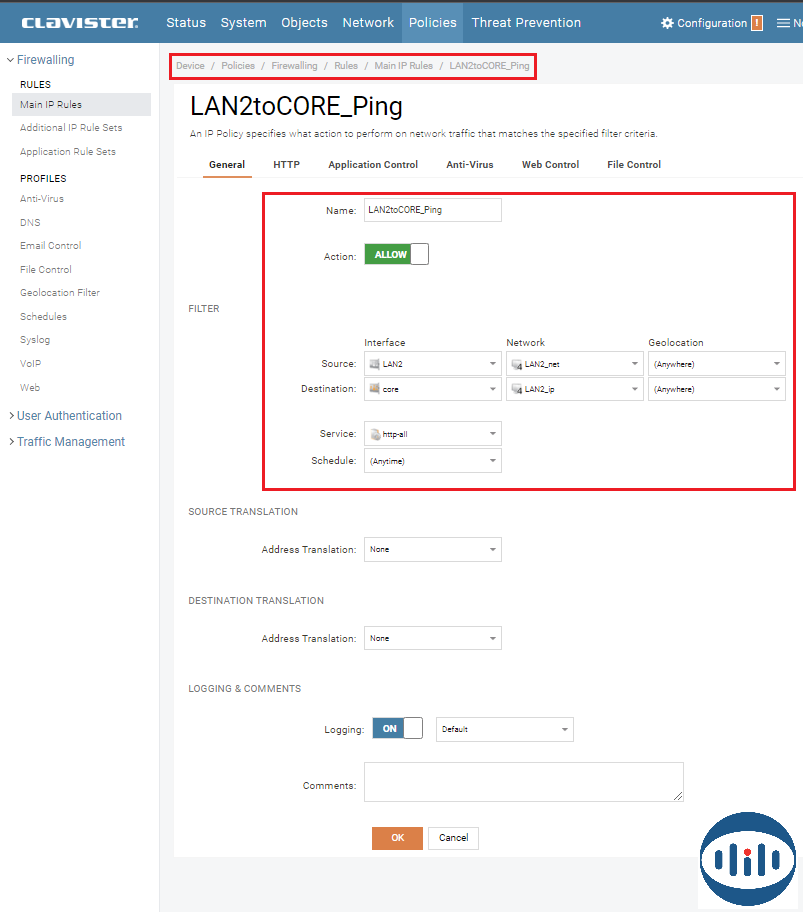Open the Source Geolocation dropdown
Image resolution: width=803 pixels, height=912 pixels.
(716, 364)
